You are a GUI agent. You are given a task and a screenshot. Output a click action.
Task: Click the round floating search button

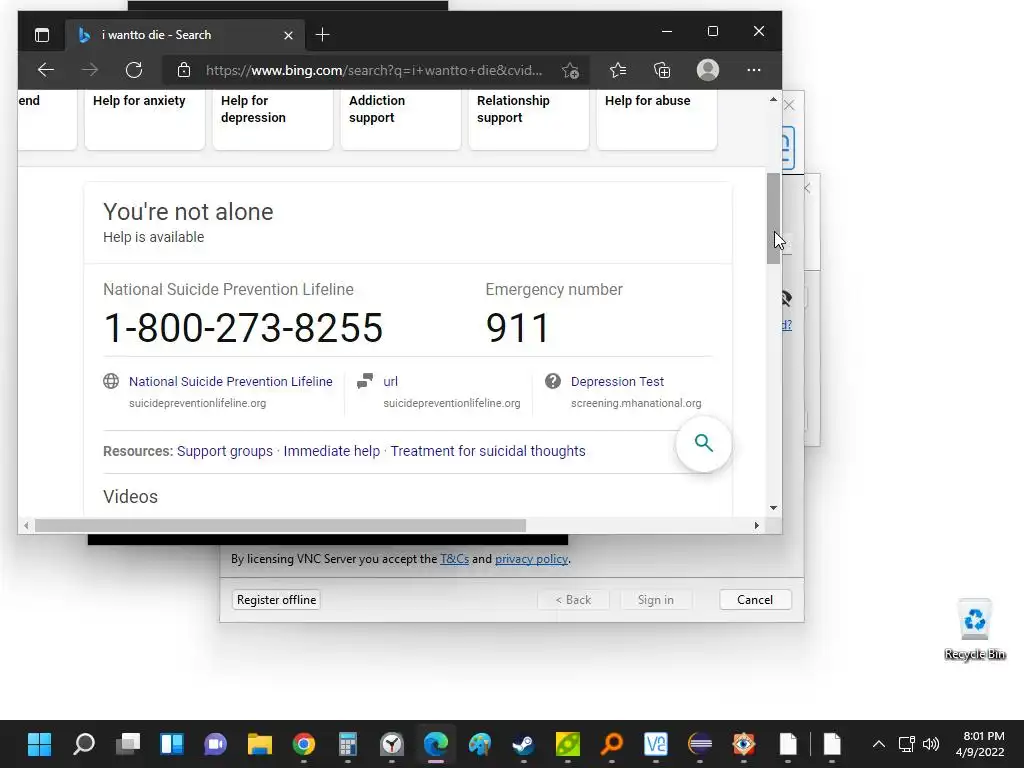tap(703, 443)
